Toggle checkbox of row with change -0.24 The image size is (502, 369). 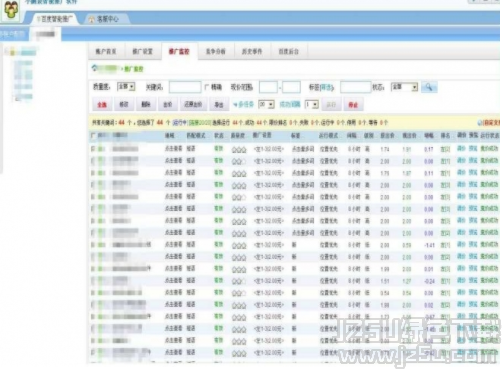coord(93,281)
